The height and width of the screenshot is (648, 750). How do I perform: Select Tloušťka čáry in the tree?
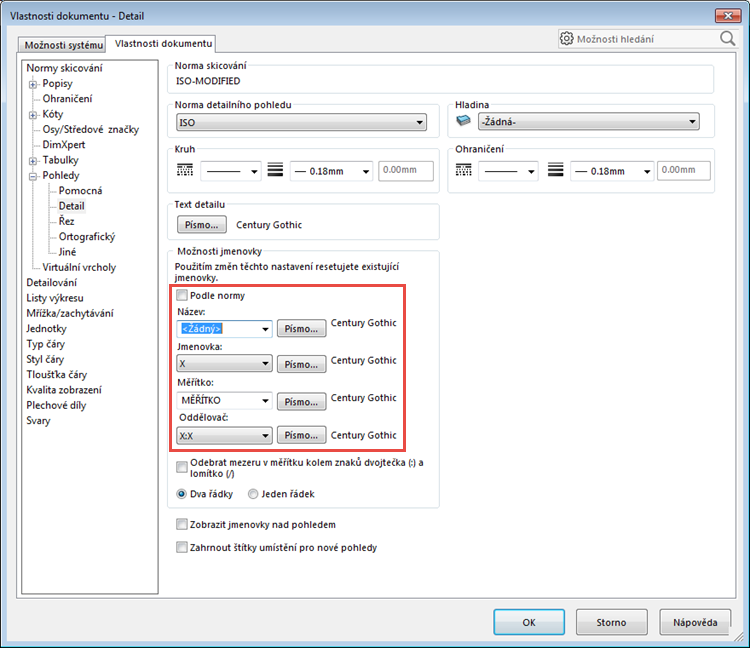click(x=56, y=374)
